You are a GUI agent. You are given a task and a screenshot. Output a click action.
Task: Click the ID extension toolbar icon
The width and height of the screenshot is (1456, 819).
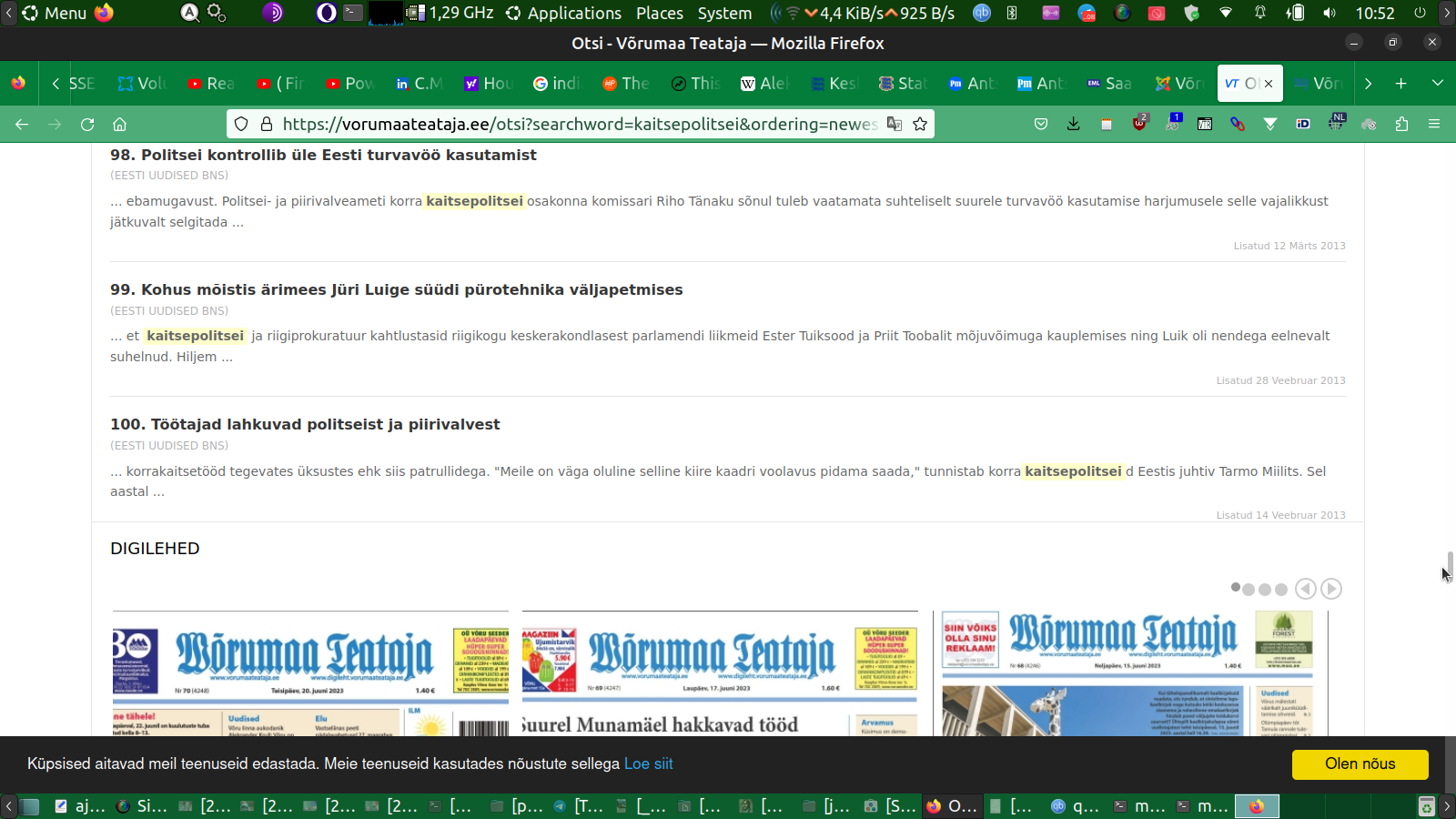click(1303, 124)
